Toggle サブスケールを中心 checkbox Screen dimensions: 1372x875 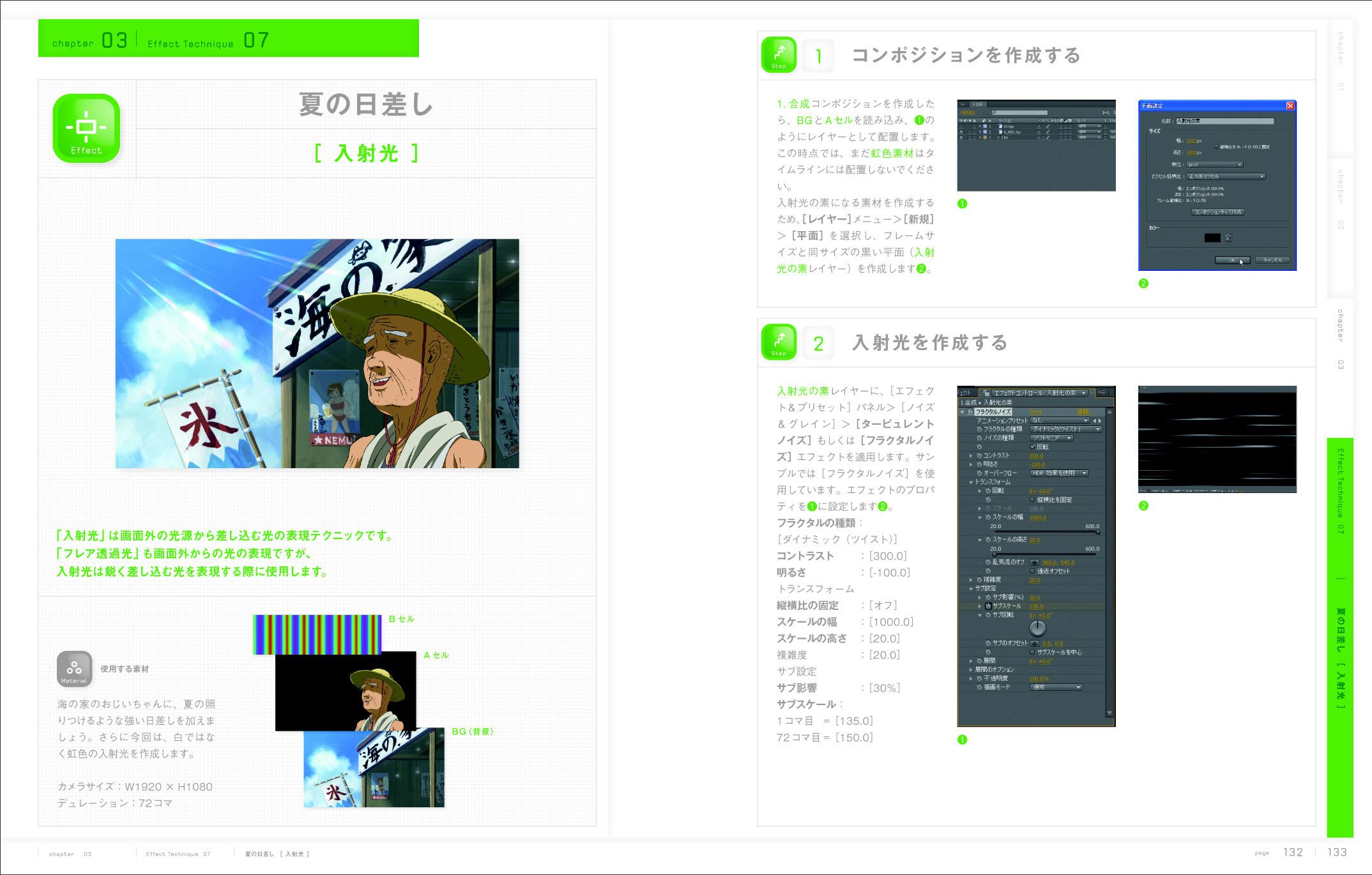coord(1032,652)
